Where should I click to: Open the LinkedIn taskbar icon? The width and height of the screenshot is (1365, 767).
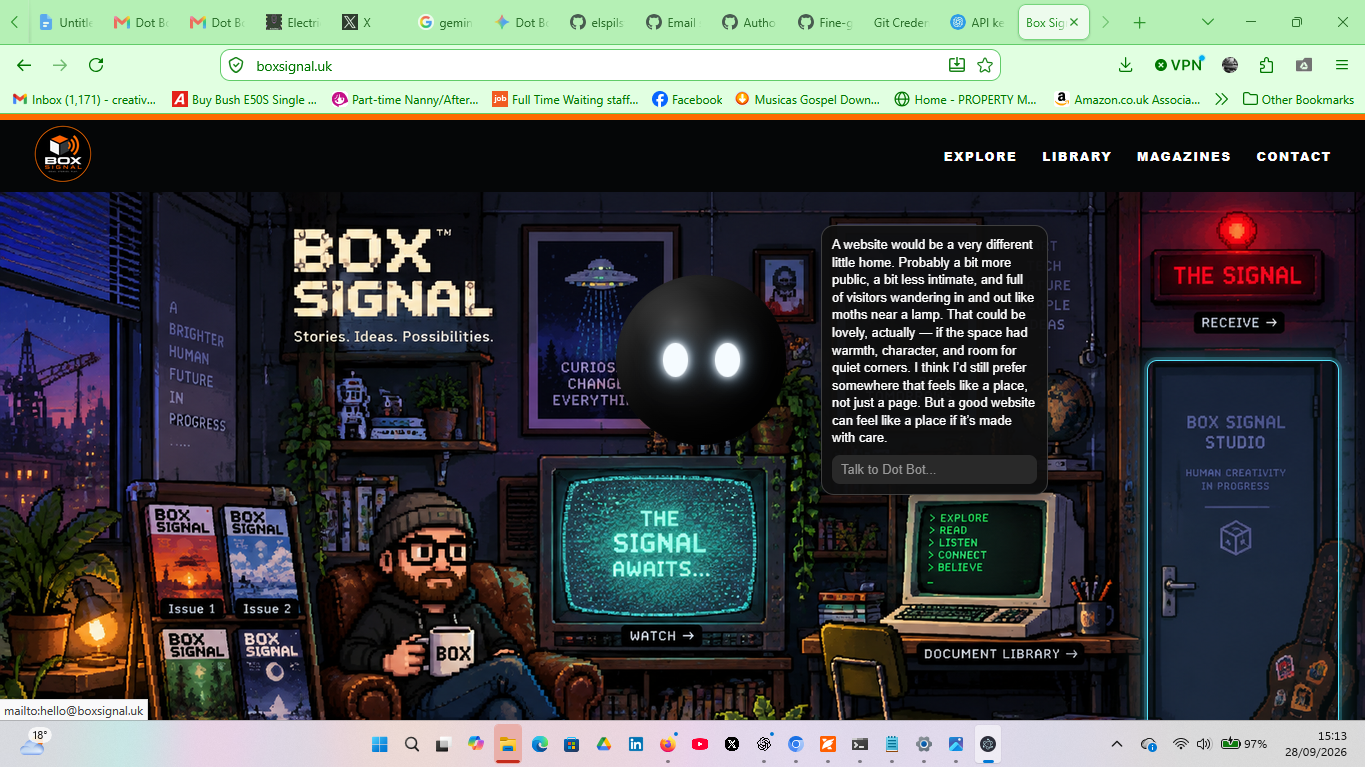click(x=636, y=744)
